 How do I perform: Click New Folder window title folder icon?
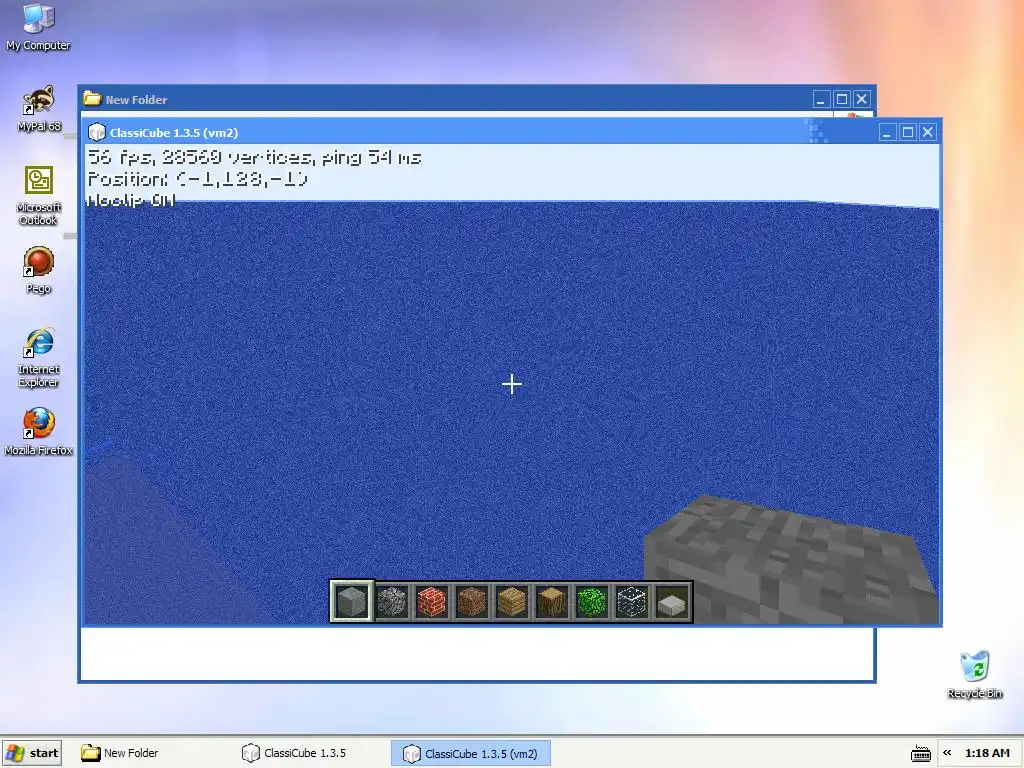(x=92, y=99)
